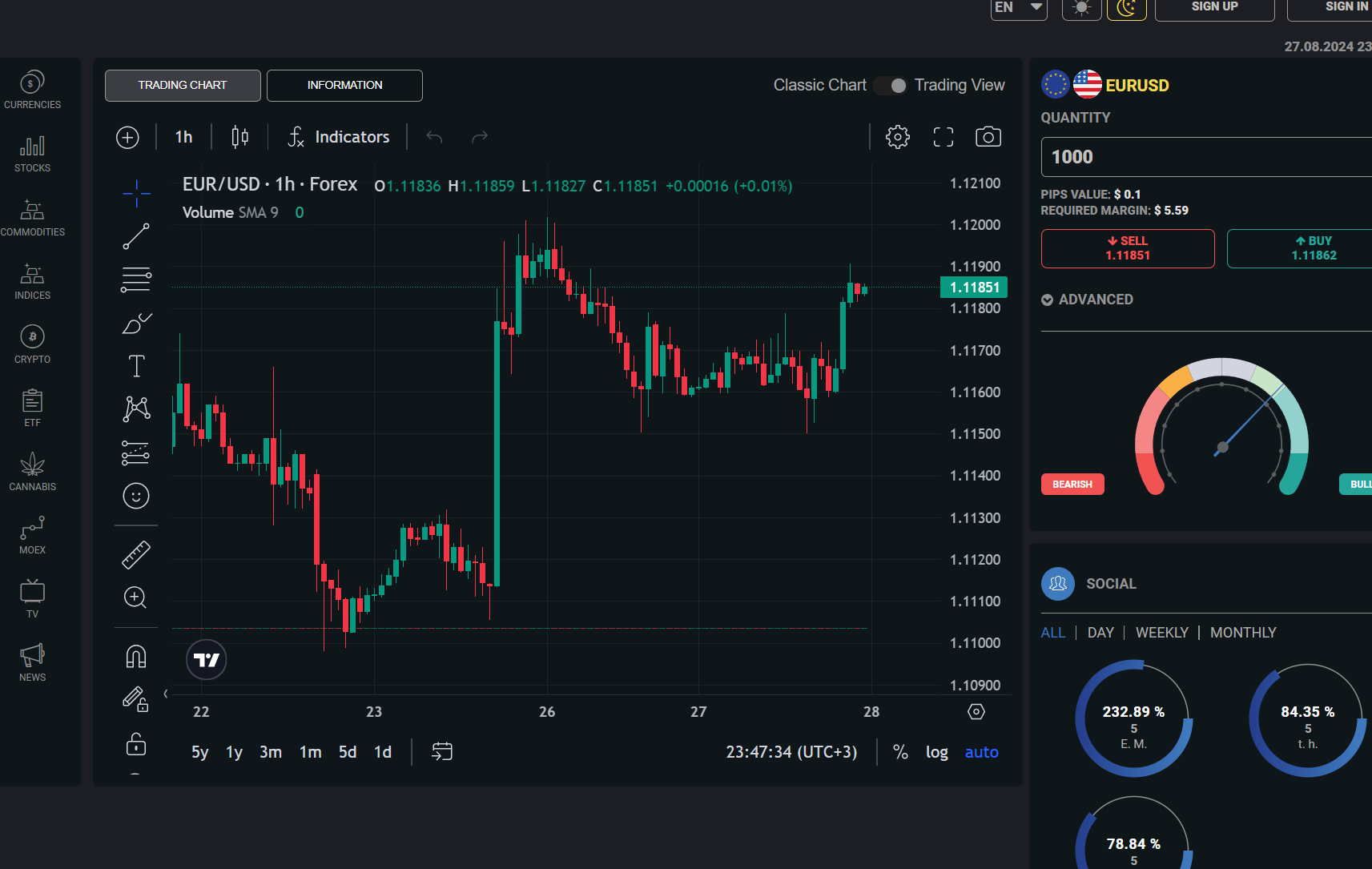Open the 1h timeframe interval dropdown
The width and height of the screenshot is (1372, 869).
183,137
